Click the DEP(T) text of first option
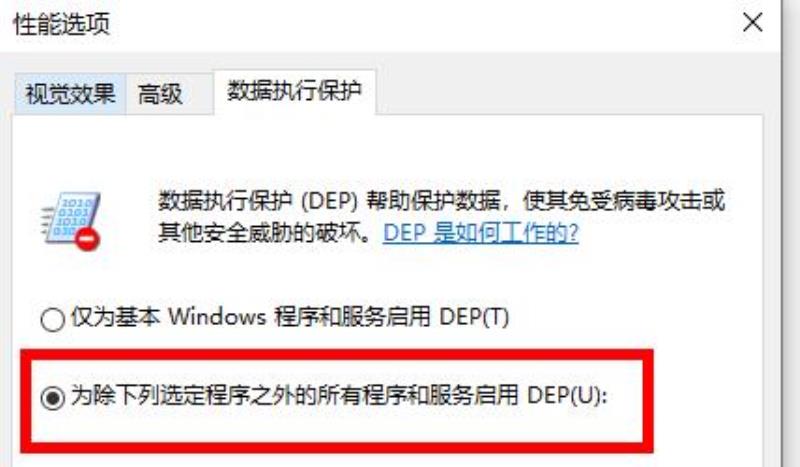This screenshot has width=800, height=467. pyautogui.click(x=474, y=317)
